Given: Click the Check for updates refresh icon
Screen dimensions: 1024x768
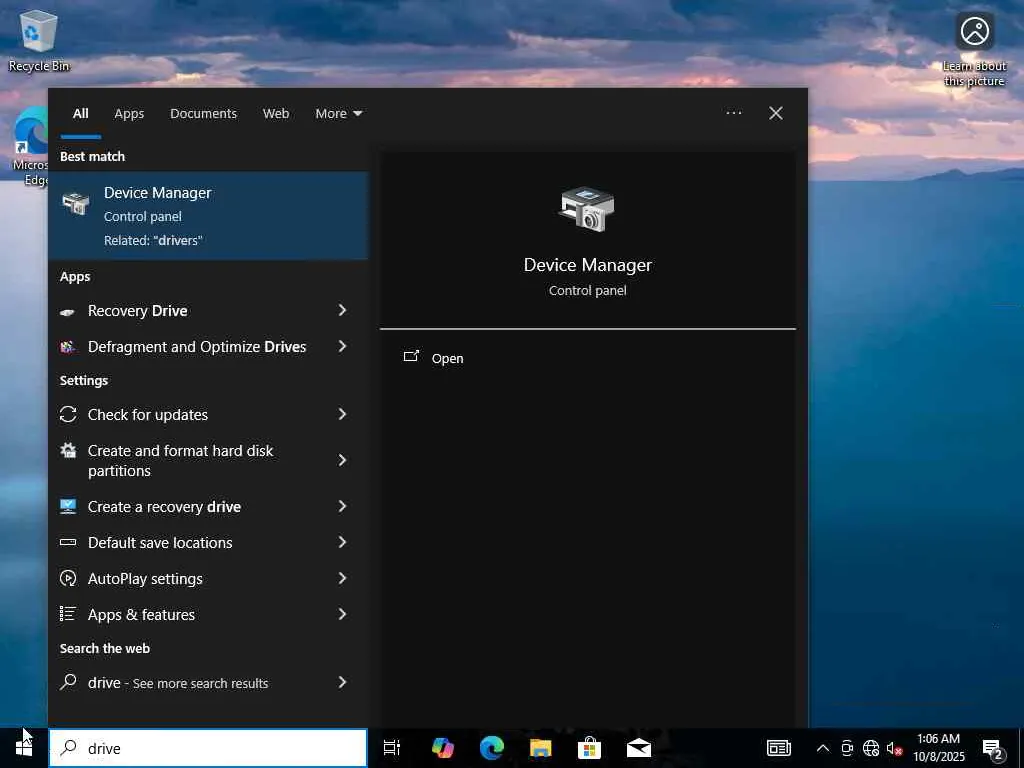Looking at the screenshot, I should click(x=68, y=414).
